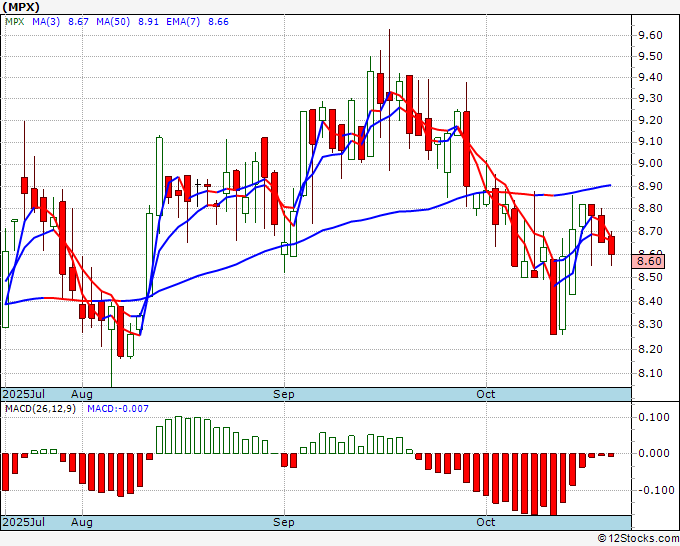Viewport: 680px width, 546px height.
Task: Click the tallest green MACD bar in August
Action: pos(179,435)
